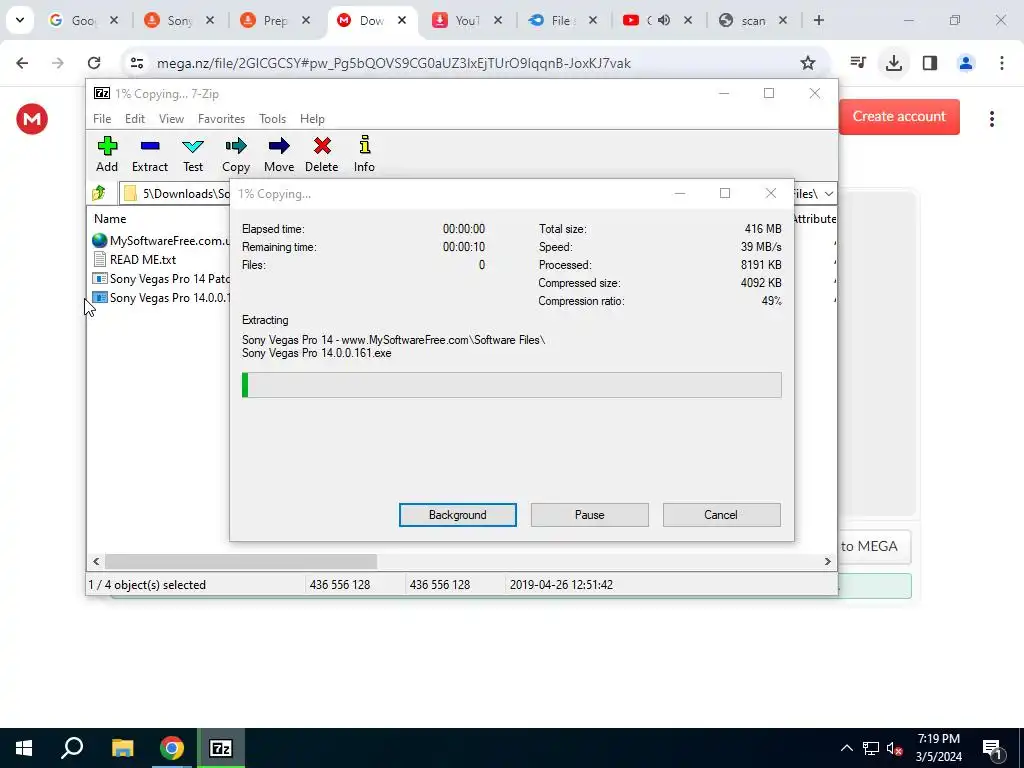Click the horizontal scrollbar thumb in 7-Zip
Viewport: 1024px width, 768px height.
click(x=241, y=561)
